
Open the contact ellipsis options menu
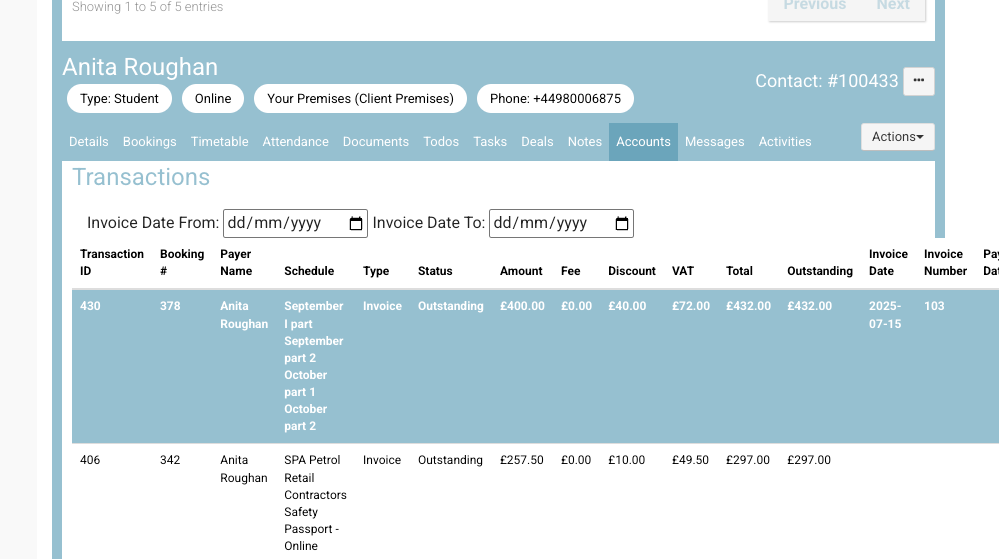(918, 81)
